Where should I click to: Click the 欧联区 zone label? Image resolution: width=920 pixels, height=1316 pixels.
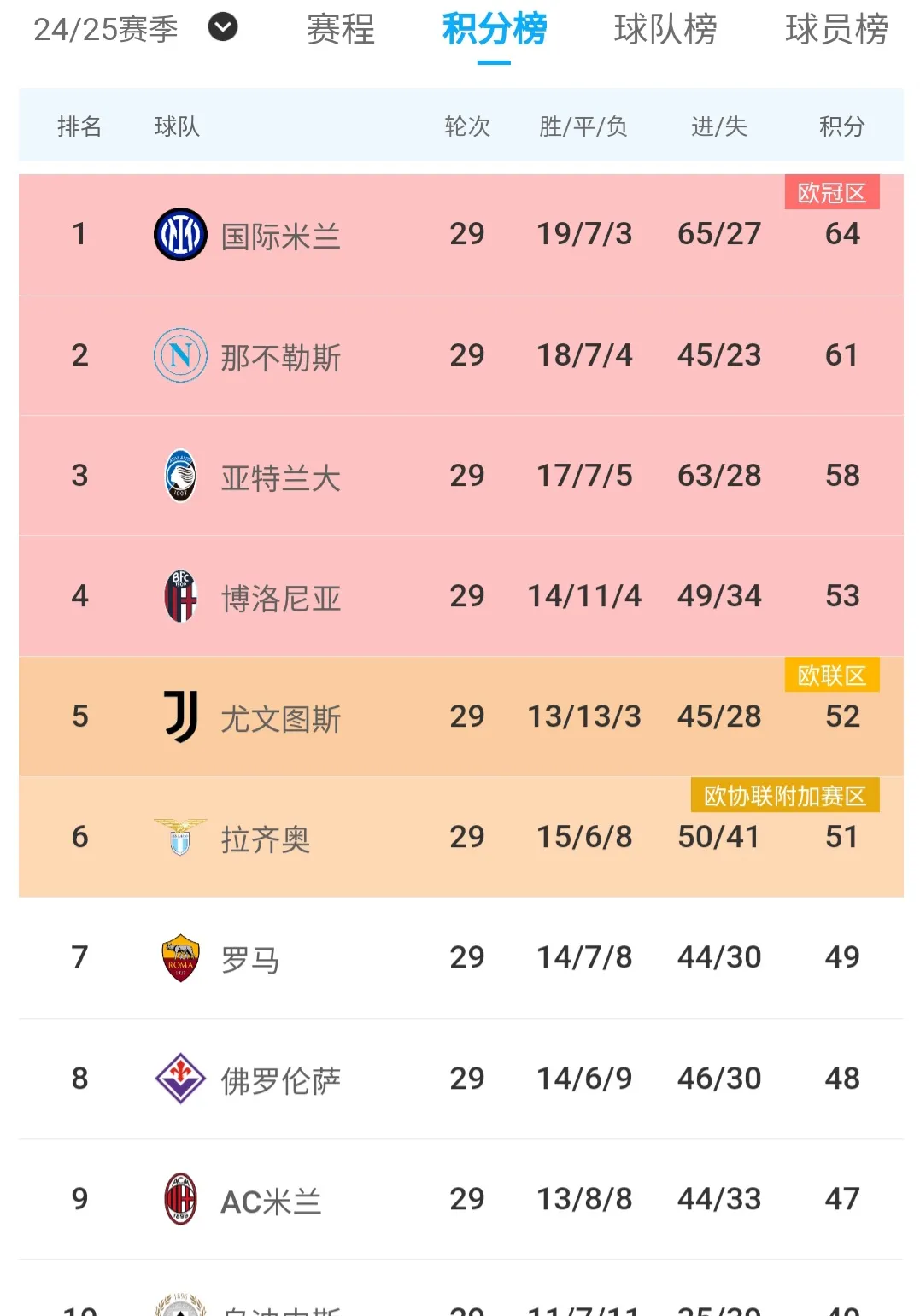tap(831, 675)
